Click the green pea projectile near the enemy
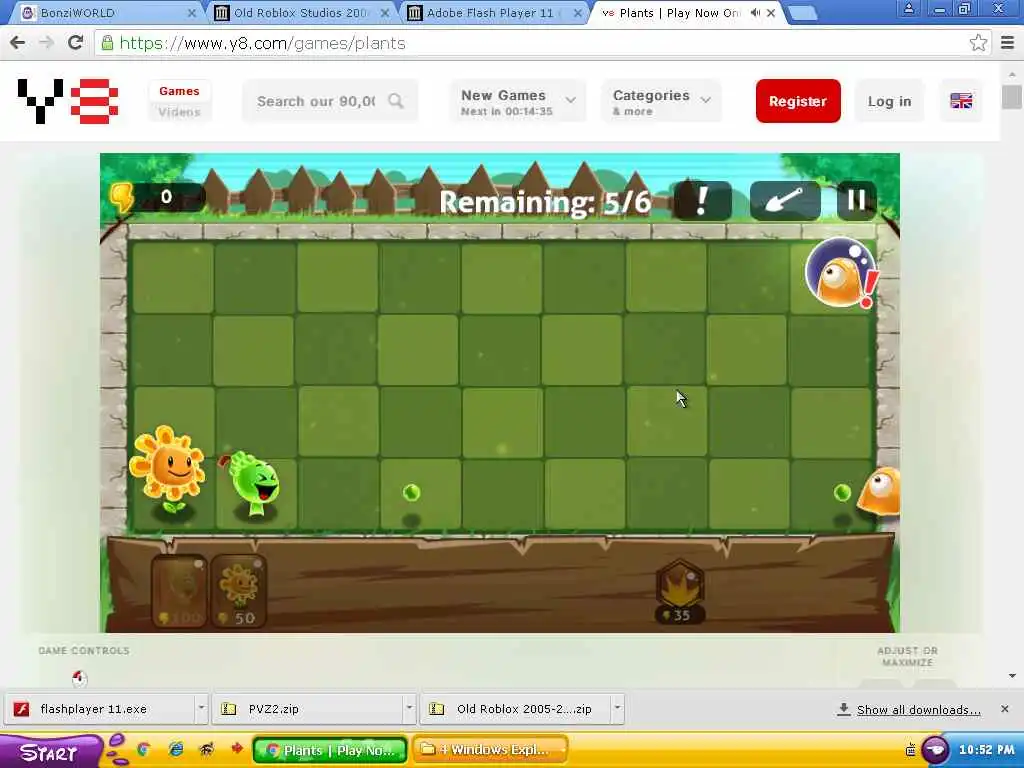Image resolution: width=1024 pixels, height=768 pixels. pyautogui.click(x=842, y=492)
